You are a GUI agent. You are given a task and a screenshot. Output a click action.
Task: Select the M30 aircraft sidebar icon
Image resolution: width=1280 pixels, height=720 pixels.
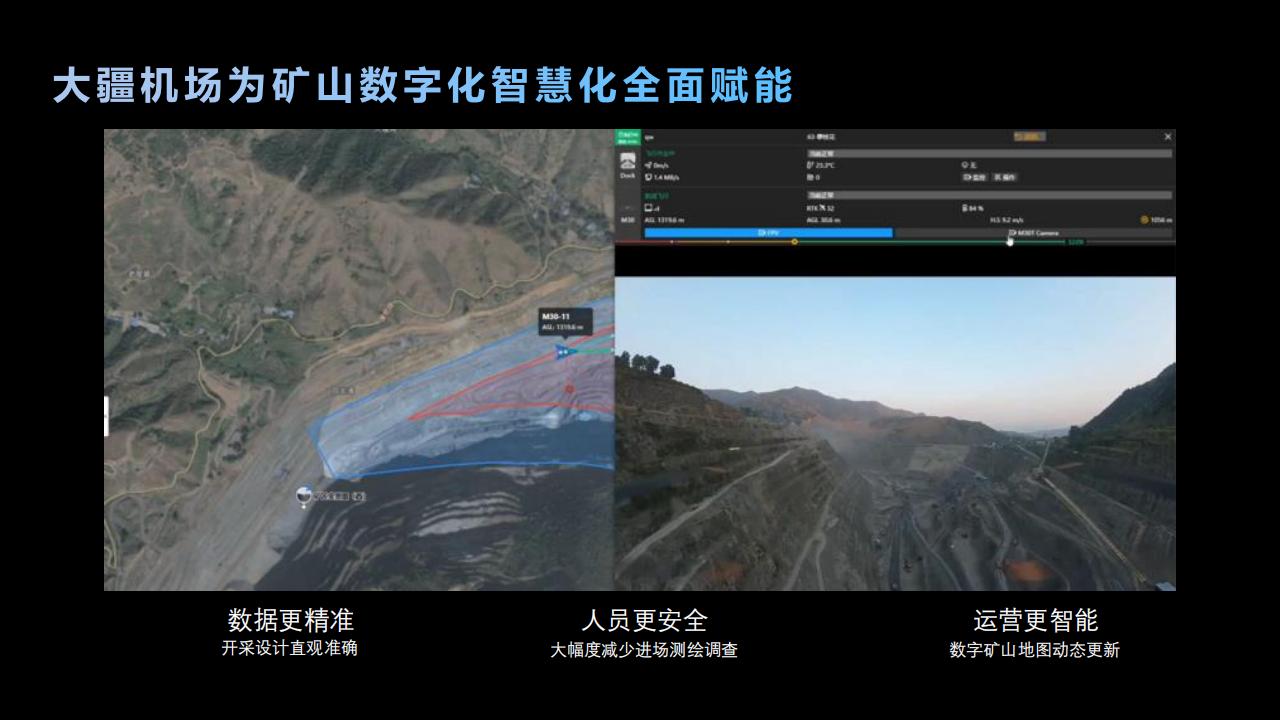[627, 219]
